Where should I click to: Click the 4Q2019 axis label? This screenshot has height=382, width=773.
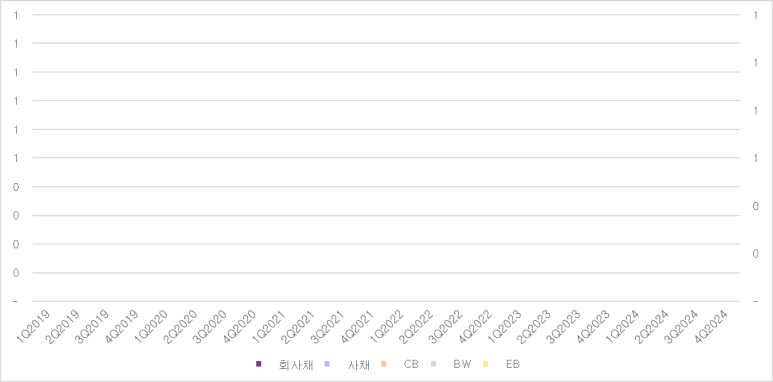point(122,326)
